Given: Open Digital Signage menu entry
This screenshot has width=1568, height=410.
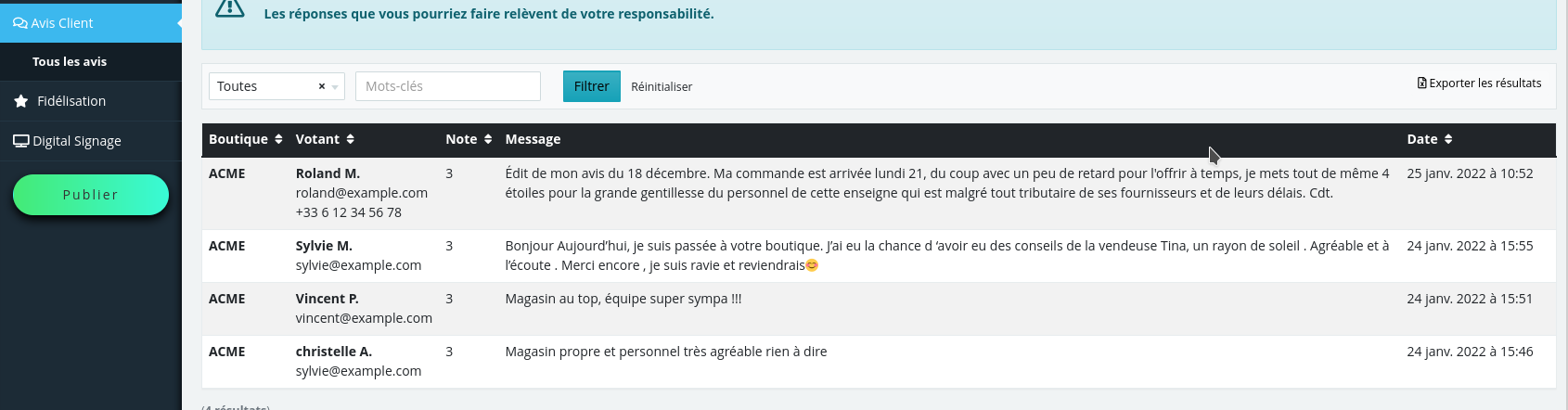Looking at the screenshot, I should (x=77, y=141).
